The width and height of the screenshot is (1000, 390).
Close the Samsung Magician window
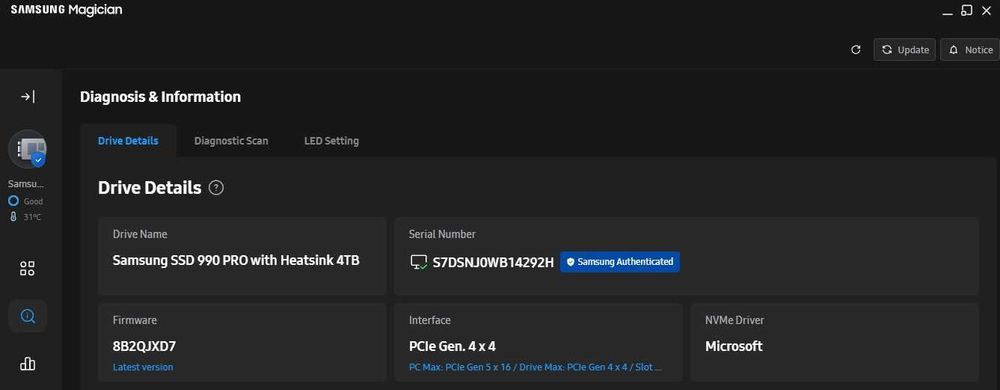pos(988,10)
